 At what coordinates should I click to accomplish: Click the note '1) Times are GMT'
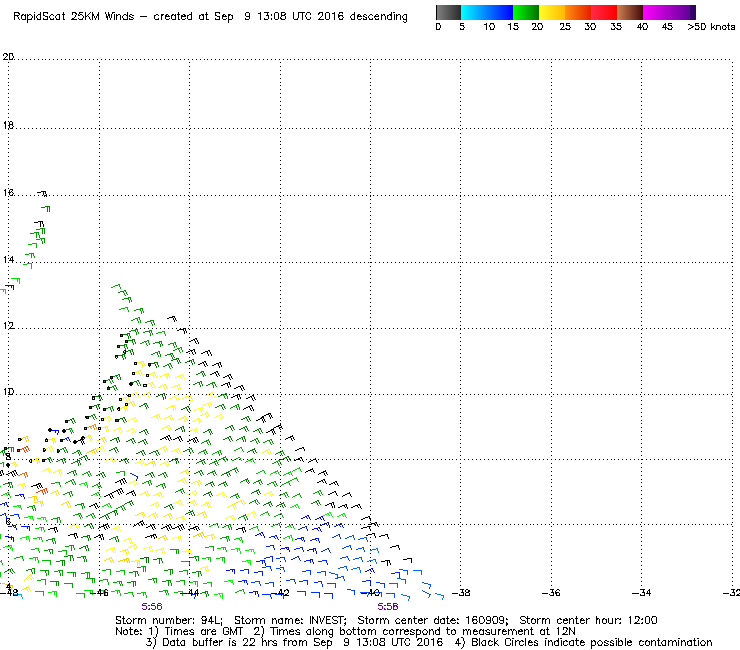(195, 631)
